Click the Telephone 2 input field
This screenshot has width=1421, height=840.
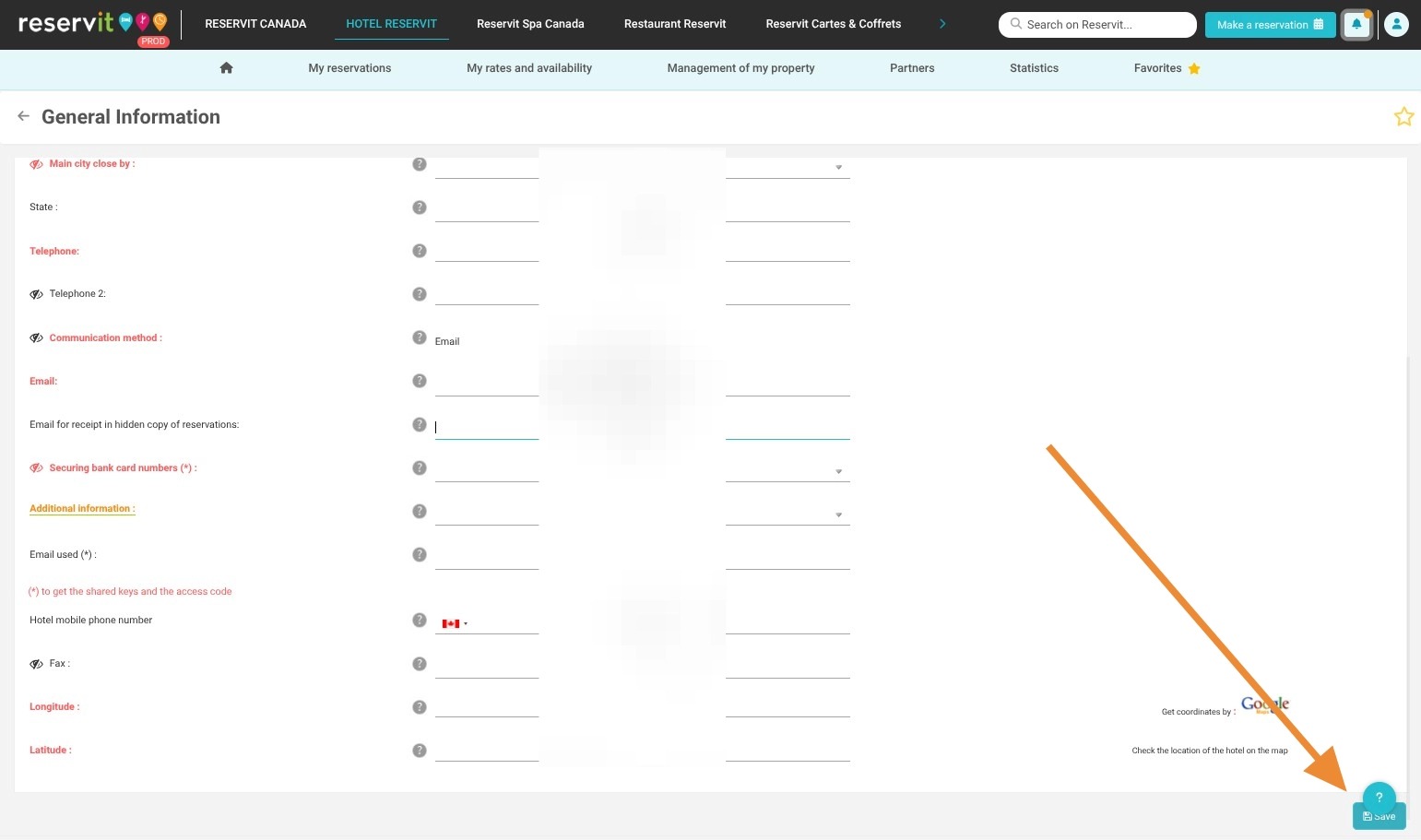(642, 292)
